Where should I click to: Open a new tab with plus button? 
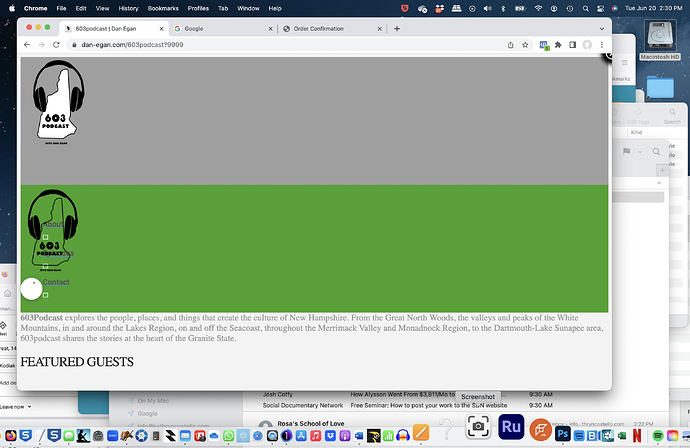coord(397,29)
